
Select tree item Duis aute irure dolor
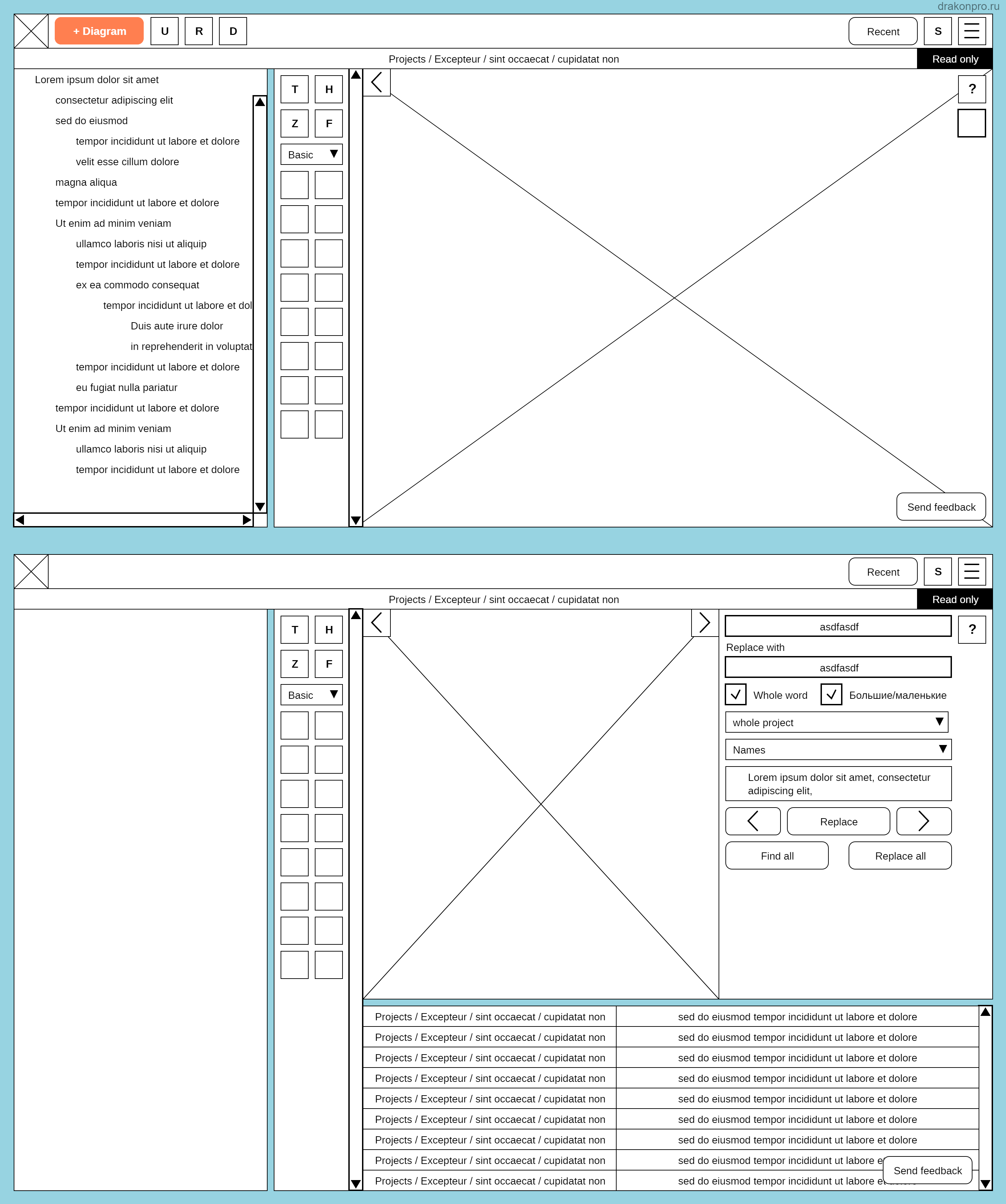click(177, 326)
